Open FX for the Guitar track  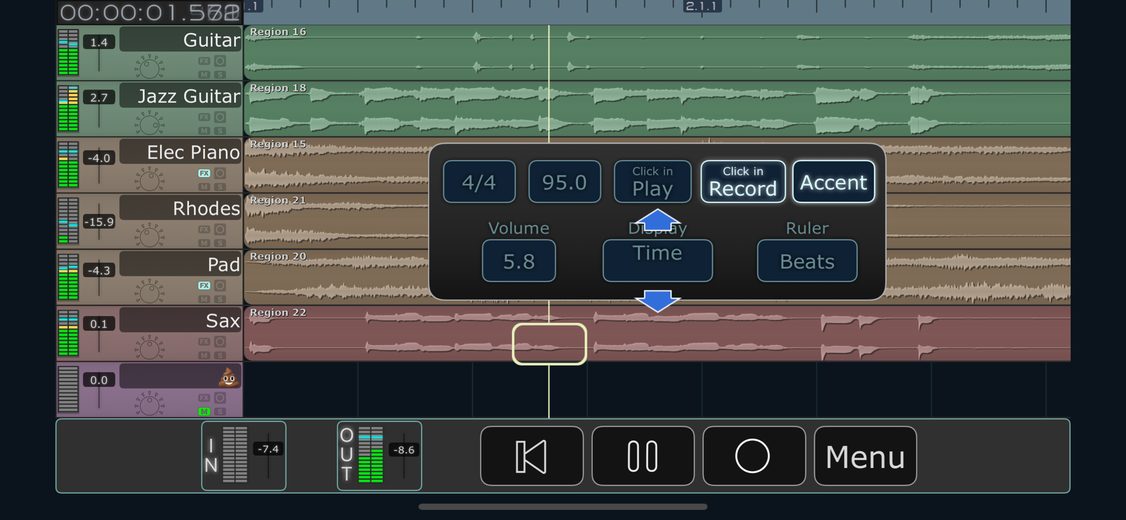tap(204, 61)
